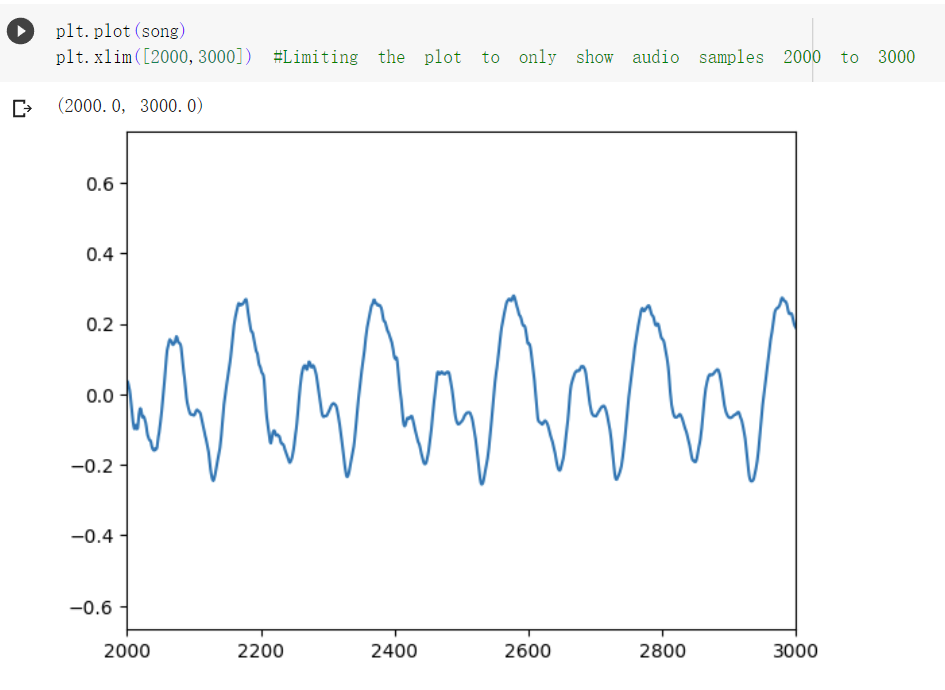Screen dimensions: 945x690
Task: Click the cell output actions icon
Action: point(21,108)
